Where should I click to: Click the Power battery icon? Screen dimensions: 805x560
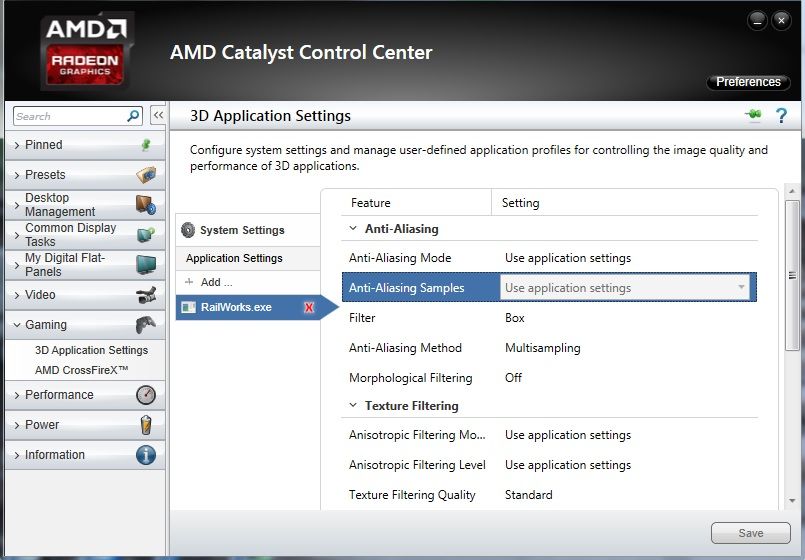146,425
